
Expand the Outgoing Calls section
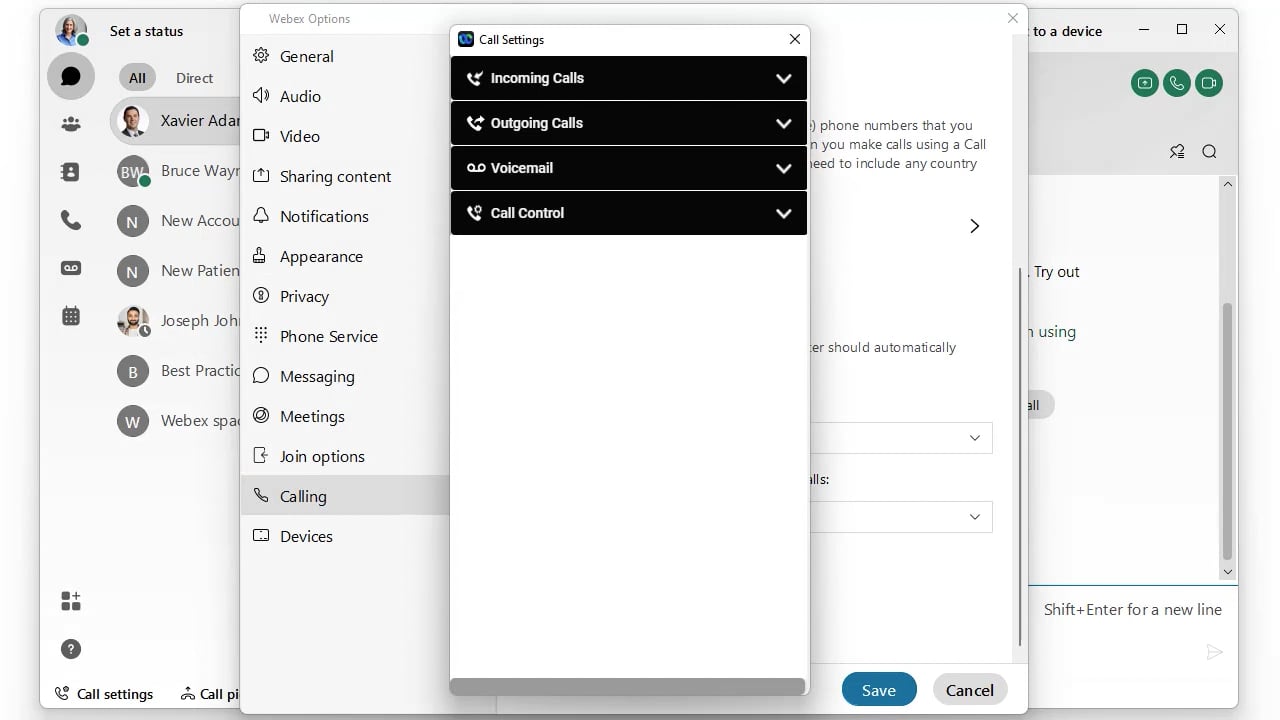click(x=628, y=123)
